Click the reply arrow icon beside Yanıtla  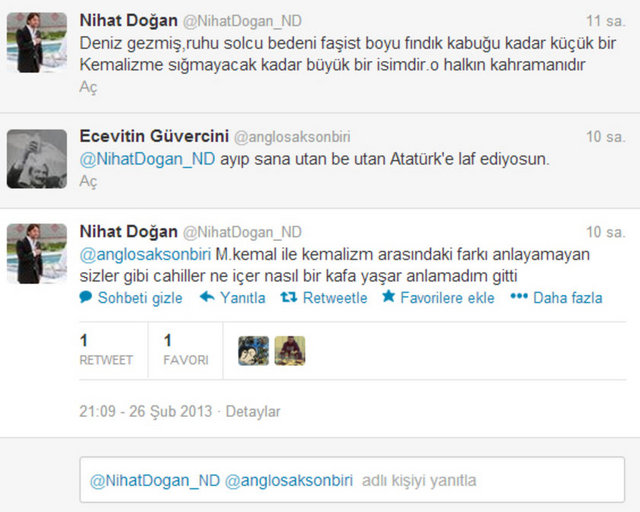pyautogui.click(x=207, y=297)
